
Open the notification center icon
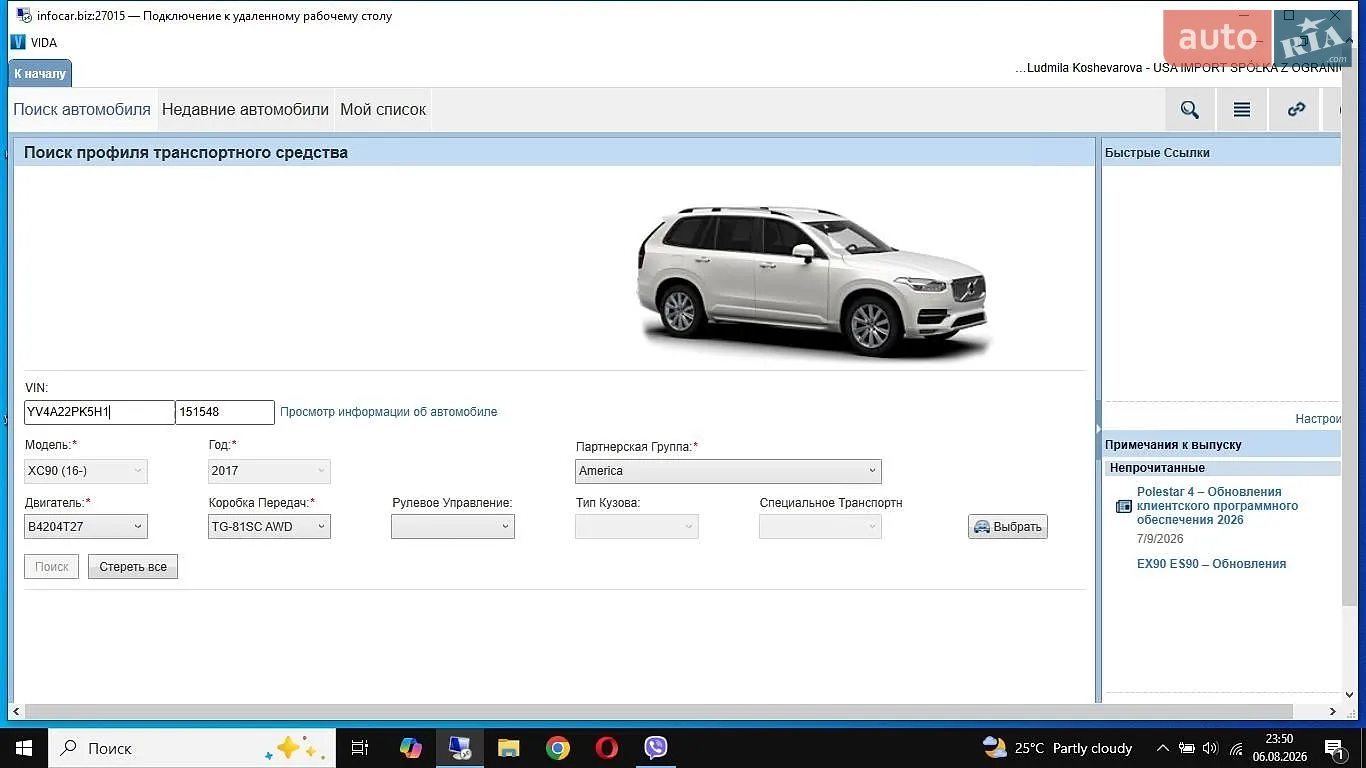1334,748
